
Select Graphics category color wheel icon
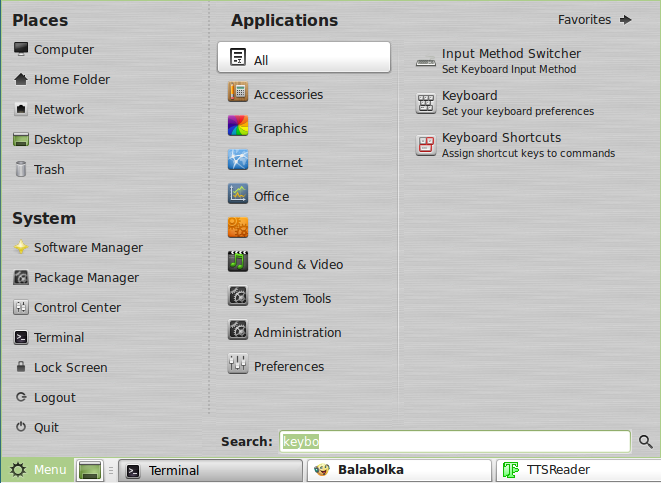click(x=238, y=126)
